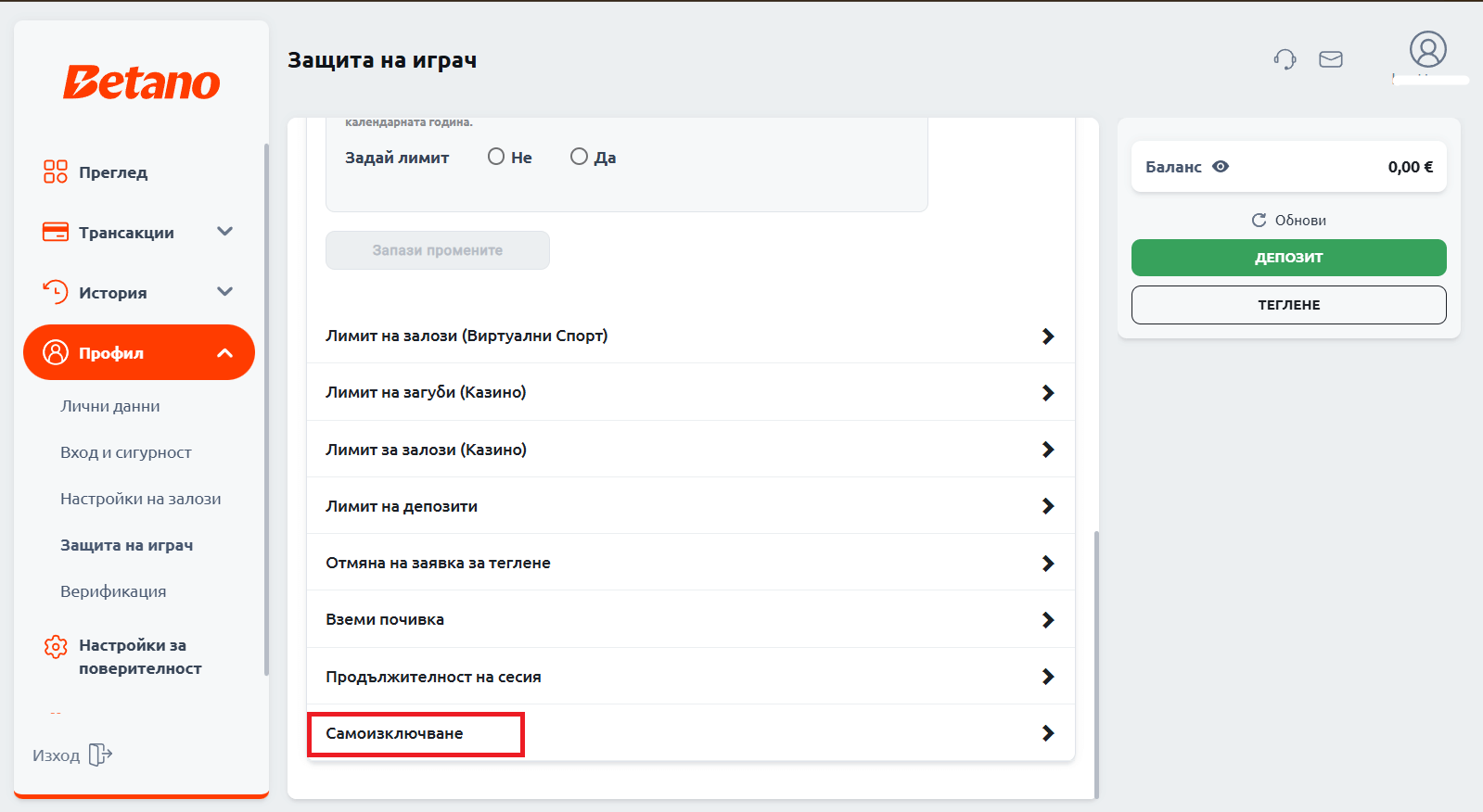This screenshot has height=812, width=1483.
Task: Click Лимит на залози (Виртуални Спорт) label
Action: coord(467,336)
